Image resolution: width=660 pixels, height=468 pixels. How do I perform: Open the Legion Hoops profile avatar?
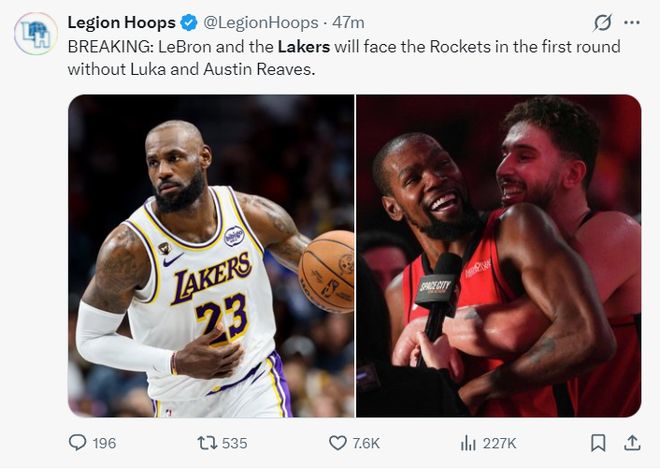(35, 33)
